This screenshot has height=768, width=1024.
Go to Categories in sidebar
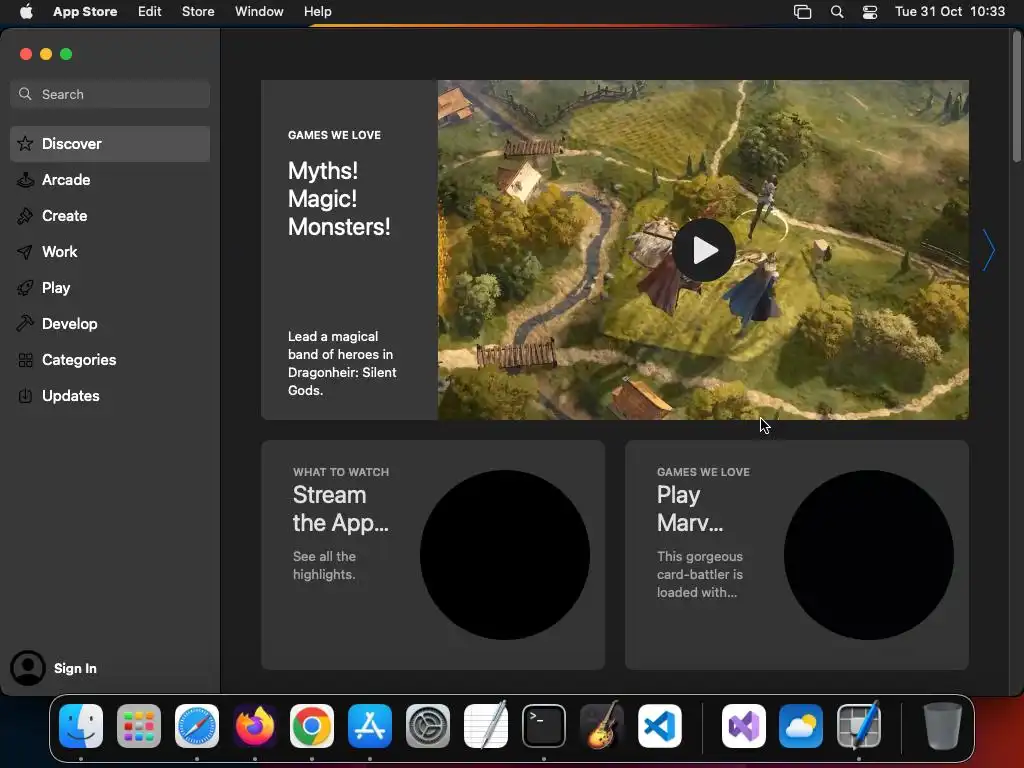click(110, 360)
